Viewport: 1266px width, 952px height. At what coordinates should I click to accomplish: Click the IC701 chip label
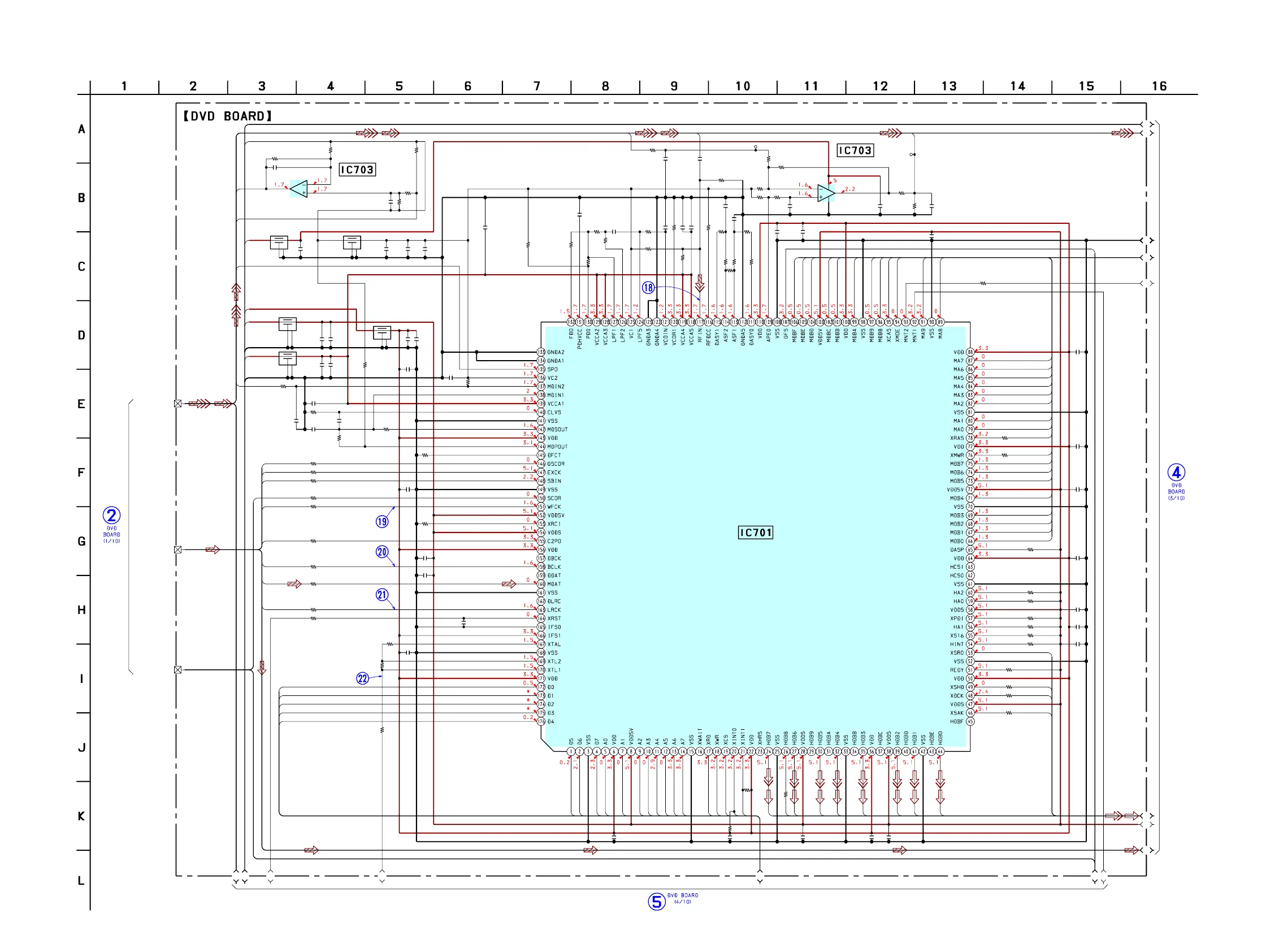pyautogui.click(x=756, y=533)
